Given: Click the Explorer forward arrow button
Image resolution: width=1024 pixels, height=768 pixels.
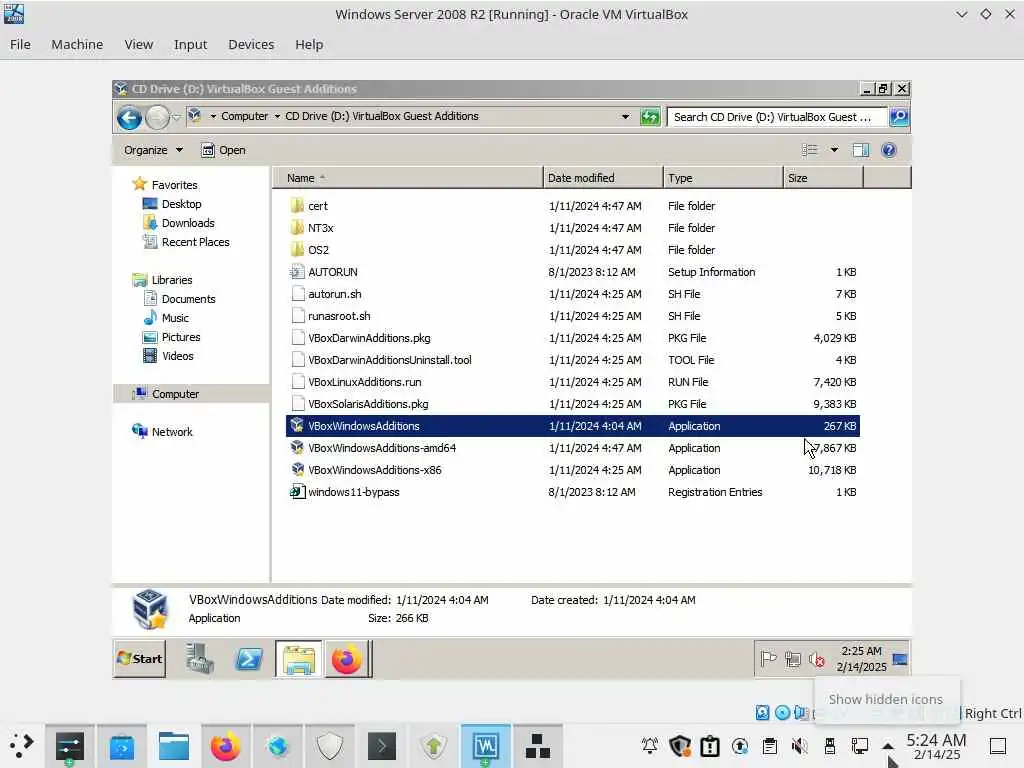Looking at the screenshot, I should (x=157, y=118).
